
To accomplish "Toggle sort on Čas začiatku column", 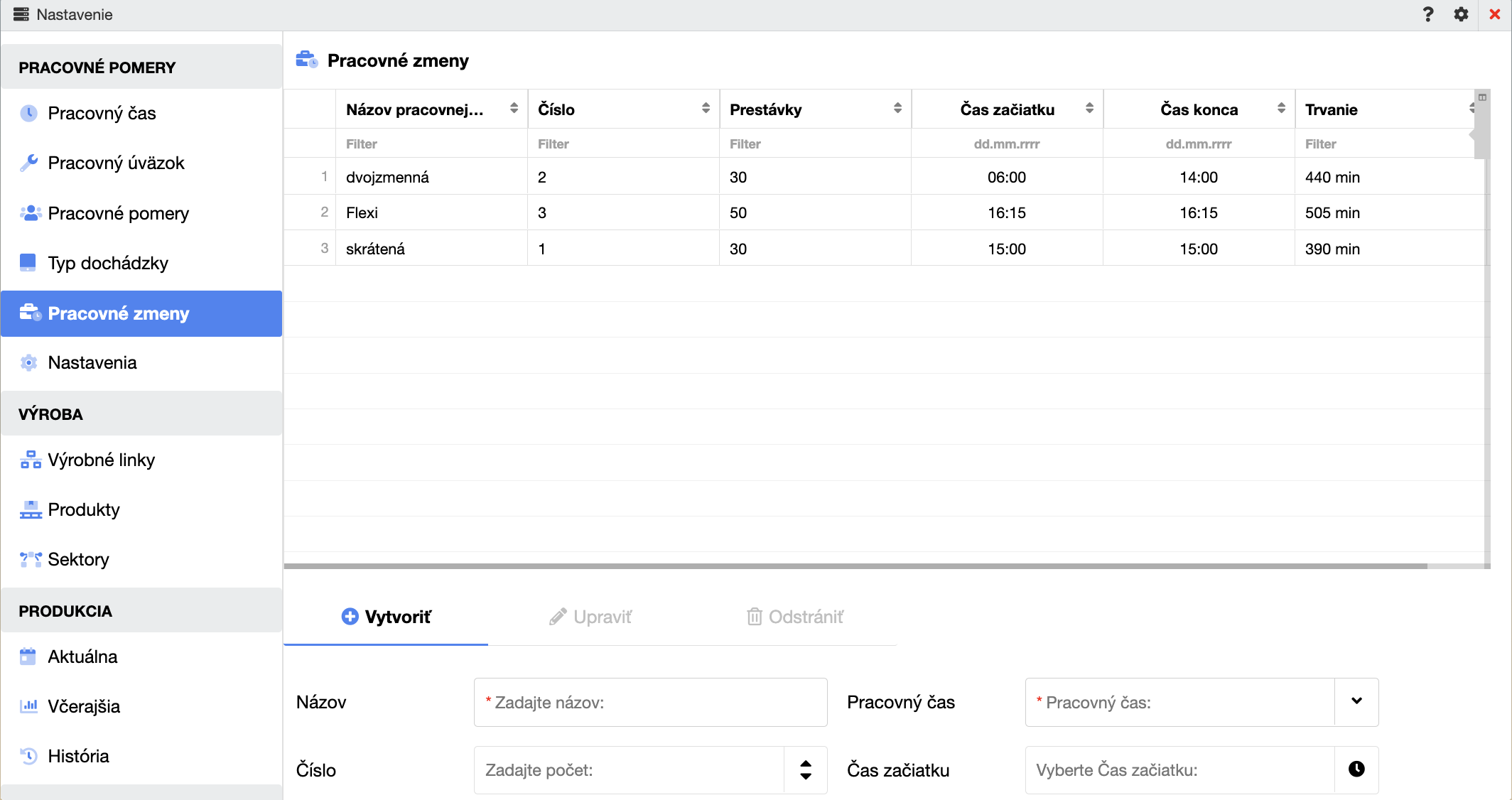I will [1089, 109].
